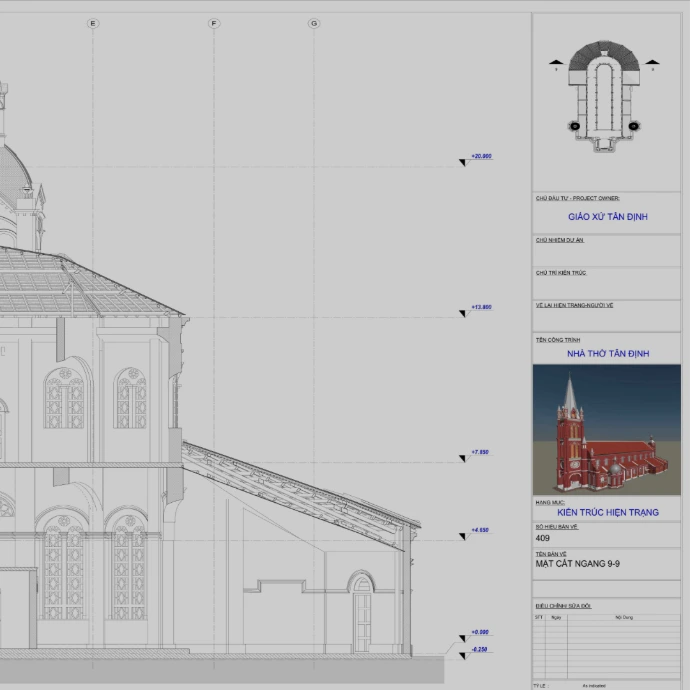Click drawing number '409'
Screen dimensions: 690x690
click(x=543, y=538)
